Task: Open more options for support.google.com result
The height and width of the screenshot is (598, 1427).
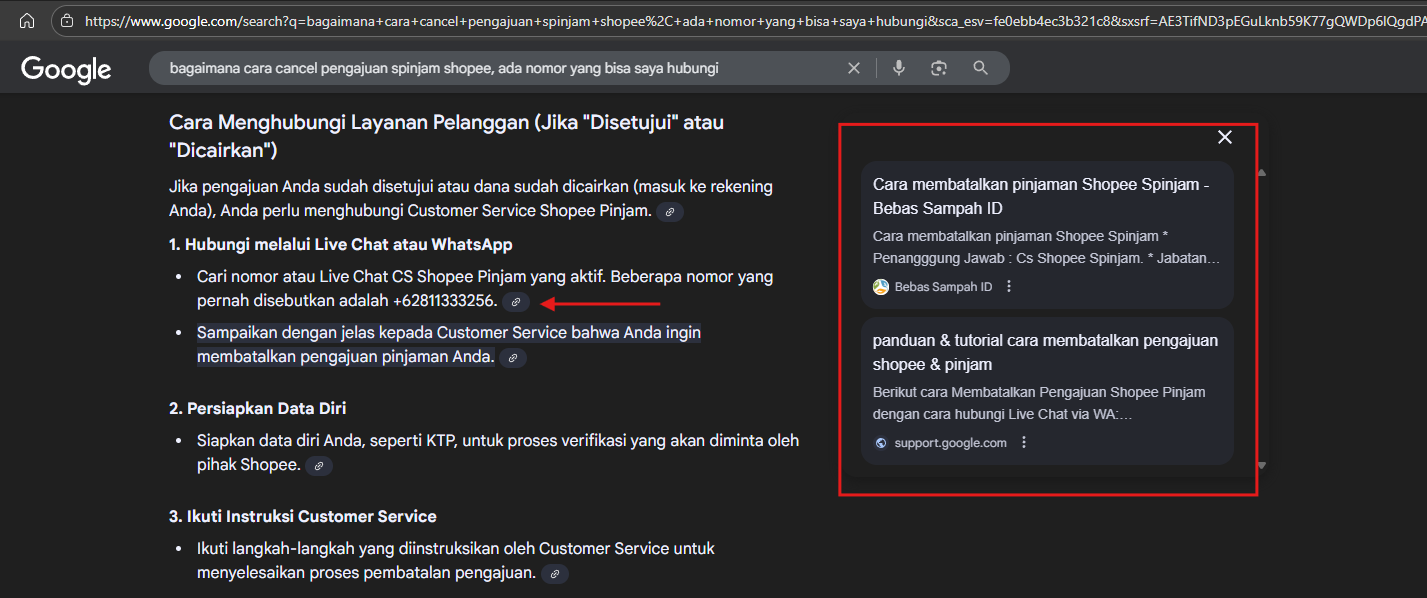Action: coord(1023,443)
